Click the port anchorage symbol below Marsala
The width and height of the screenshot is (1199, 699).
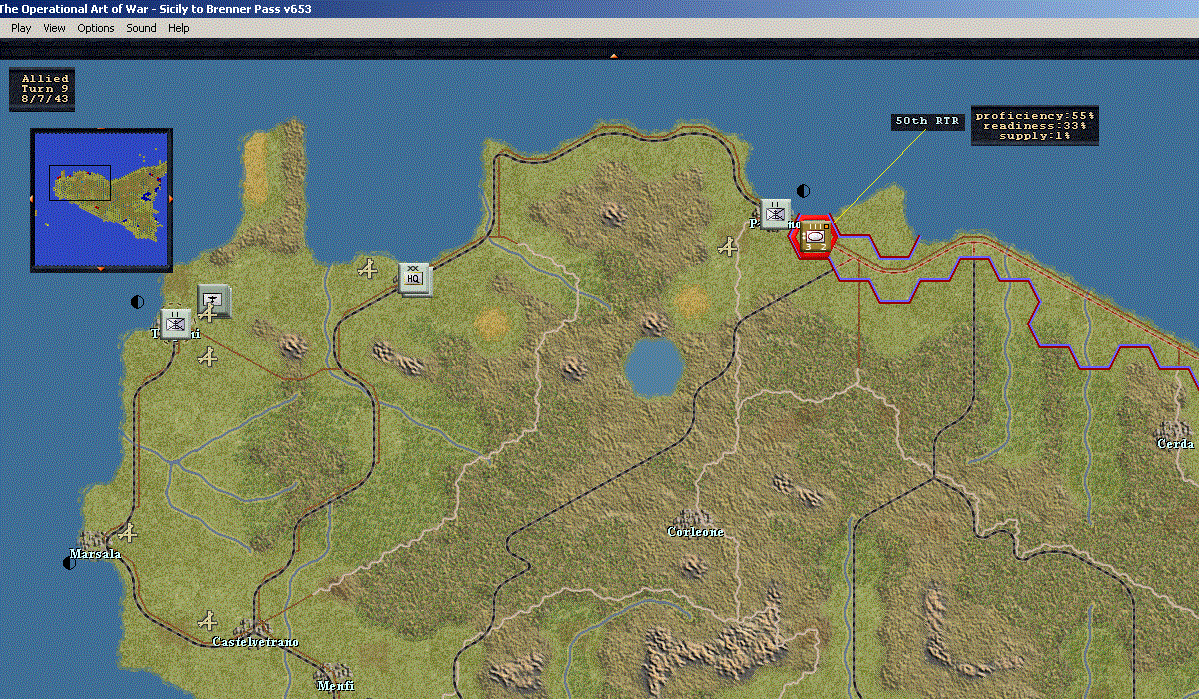click(70, 564)
